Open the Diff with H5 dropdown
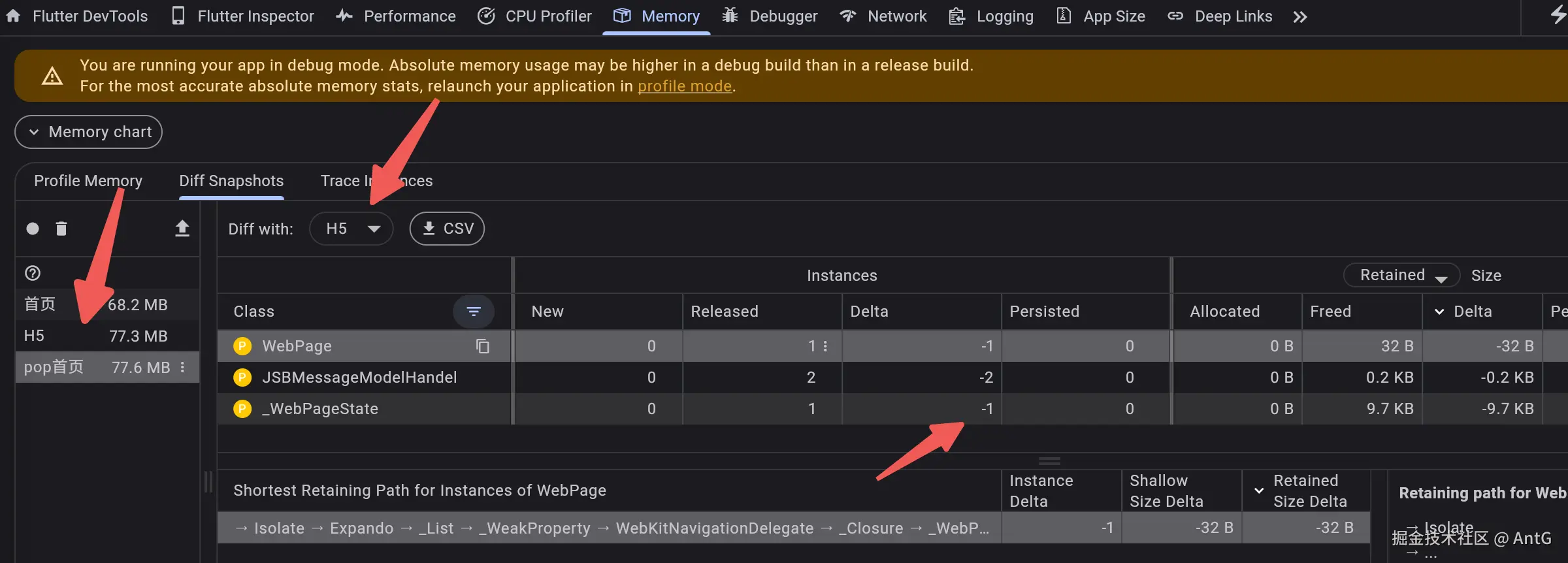Screen dimensions: 1568x563 point(352,229)
